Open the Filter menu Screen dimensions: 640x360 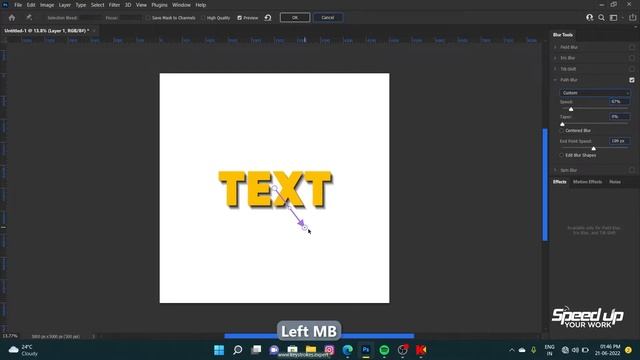[x=114, y=5]
